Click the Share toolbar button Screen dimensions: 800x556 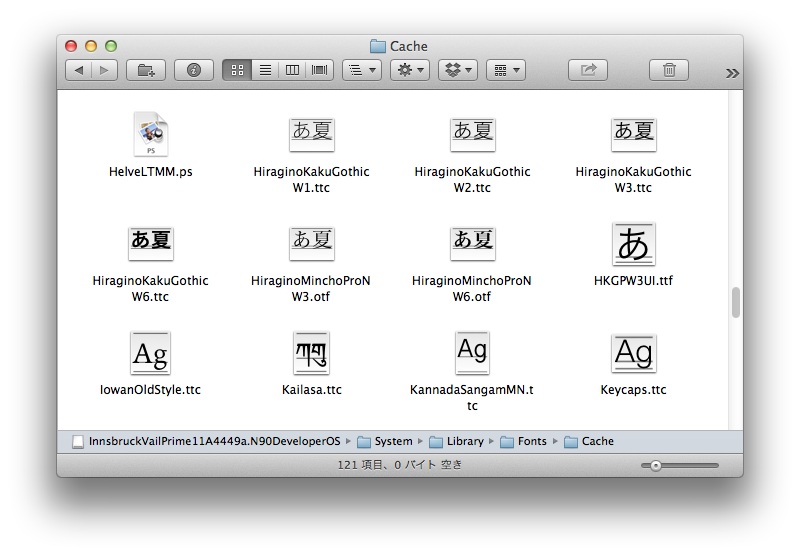(x=588, y=70)
